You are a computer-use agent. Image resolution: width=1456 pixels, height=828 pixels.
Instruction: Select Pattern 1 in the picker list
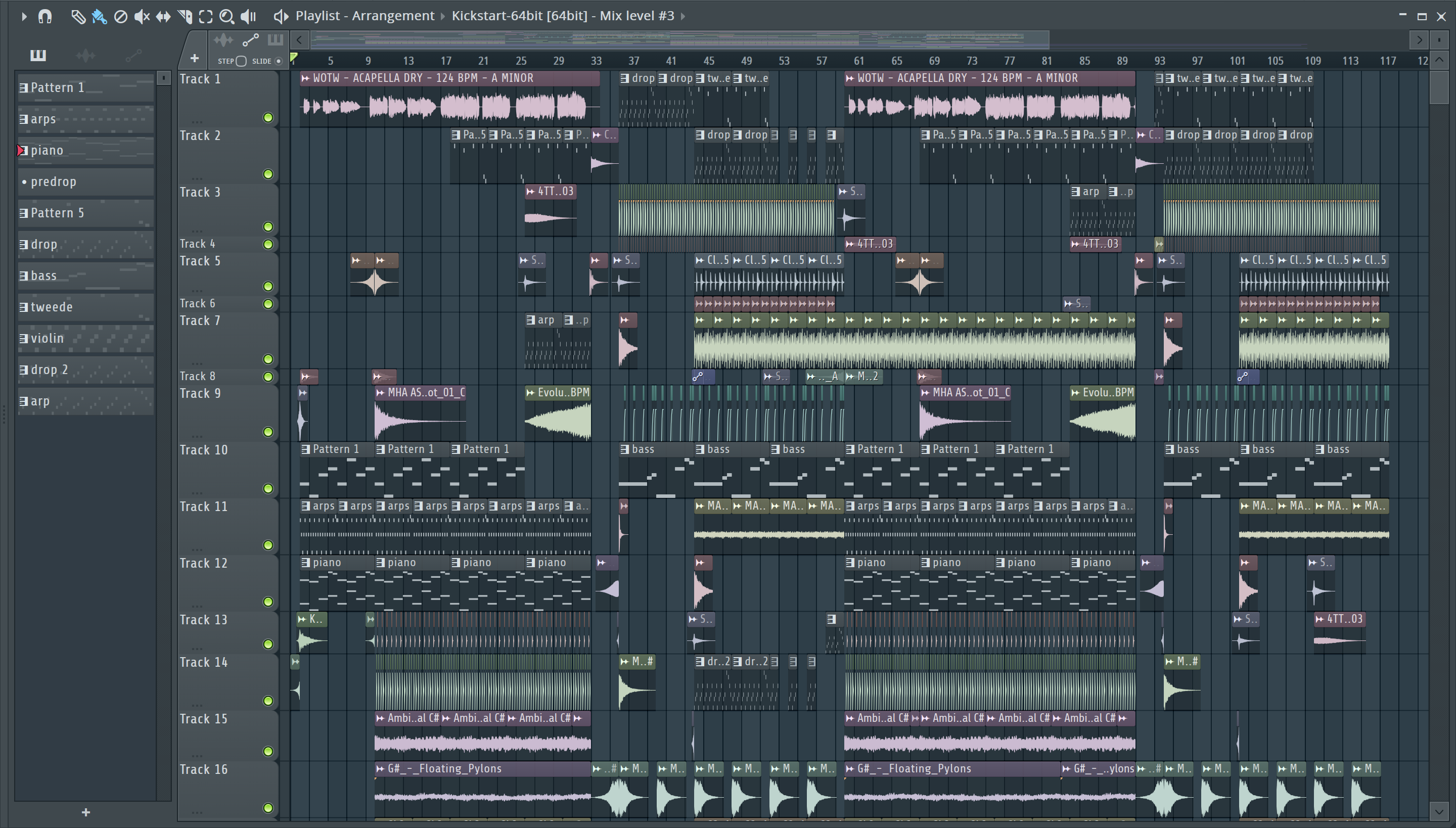click(x=86, y=87)
